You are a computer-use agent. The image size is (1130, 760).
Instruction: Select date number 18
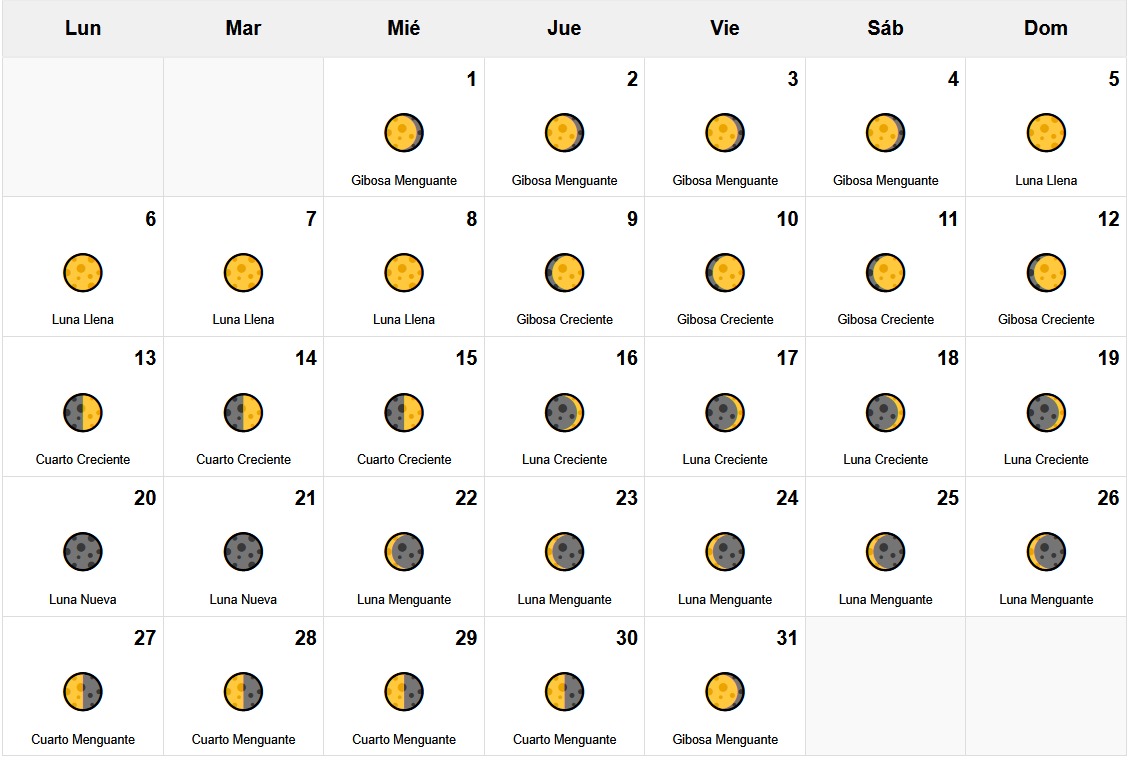click(x=947, y=358)
